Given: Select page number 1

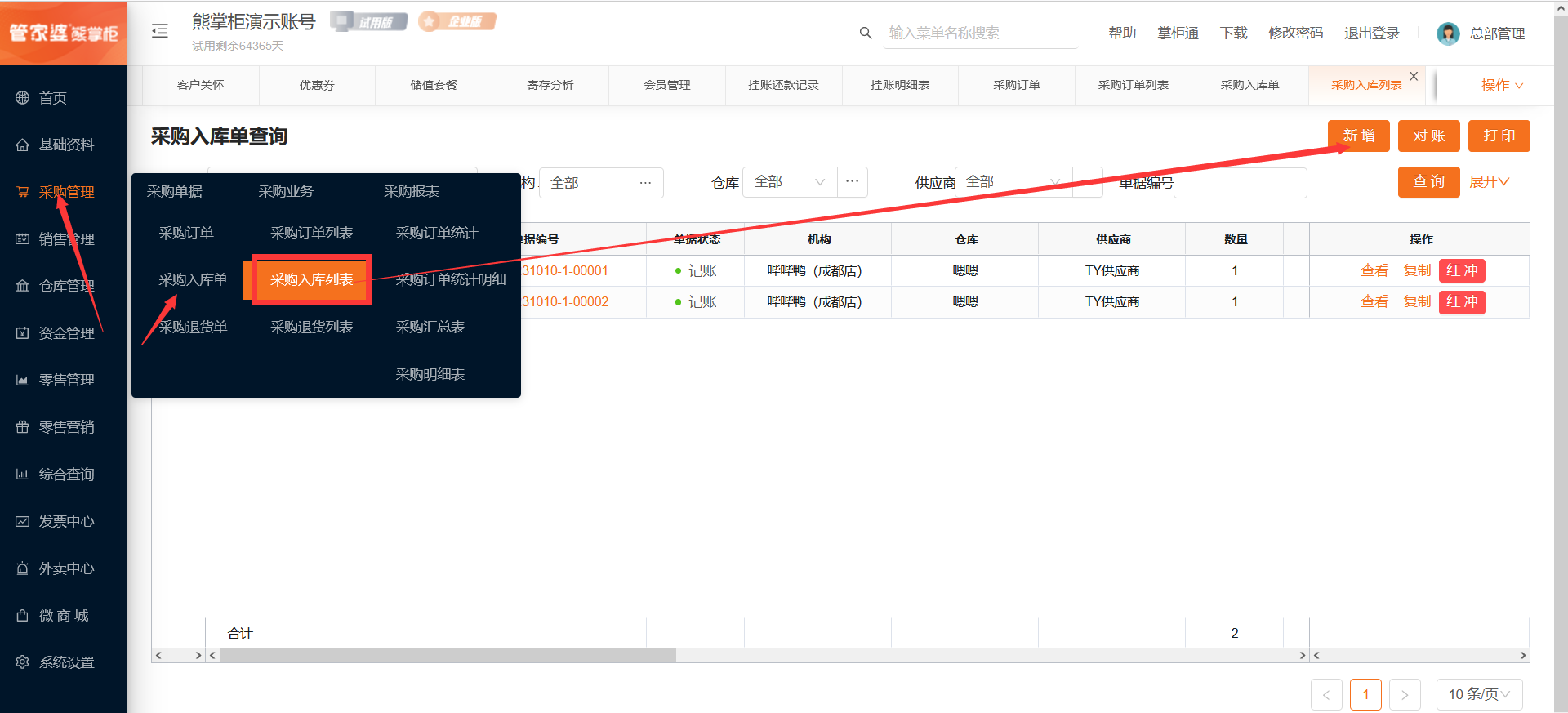Looking at the screenshot, I should pos(1365,695).
